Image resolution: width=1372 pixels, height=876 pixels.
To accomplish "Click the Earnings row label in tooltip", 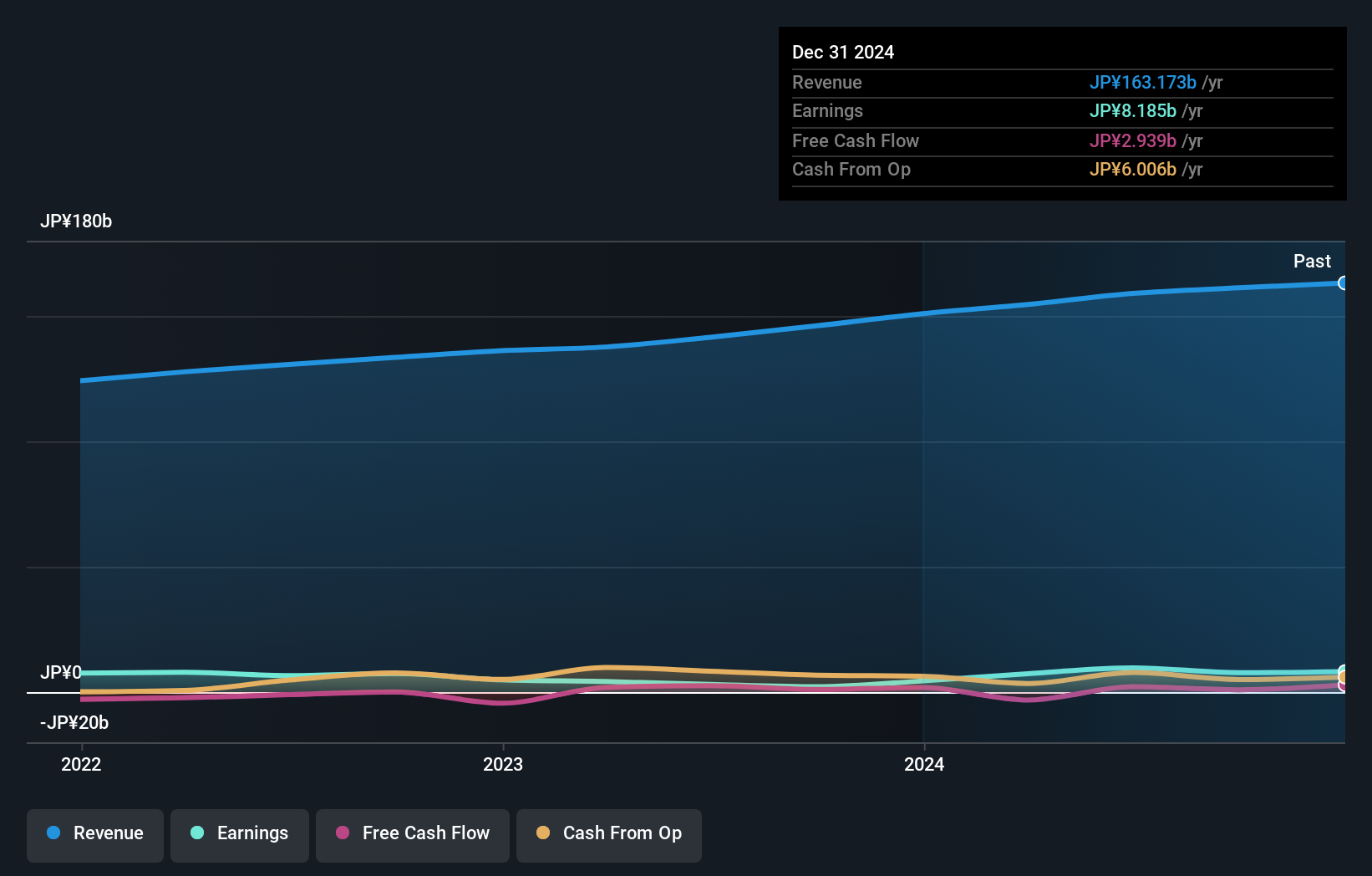I will (x=827, y=110).
